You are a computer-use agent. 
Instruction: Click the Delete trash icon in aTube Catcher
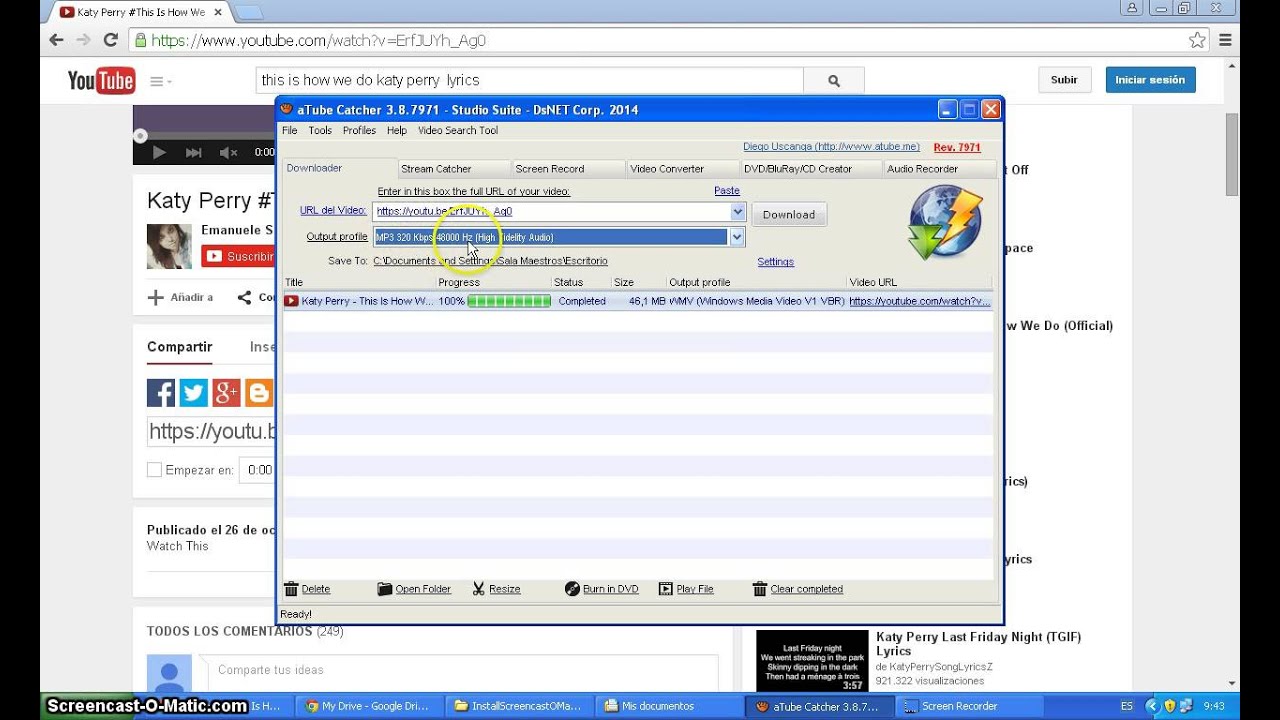click(291, 589)
